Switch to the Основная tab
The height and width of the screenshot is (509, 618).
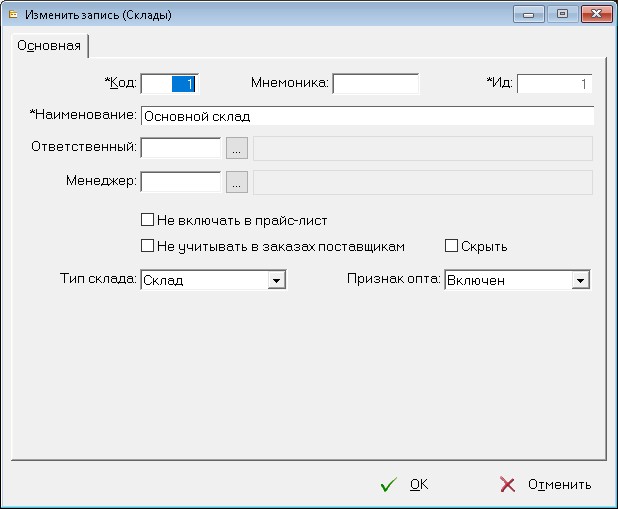pyautogui.click(x=49, y=46)
